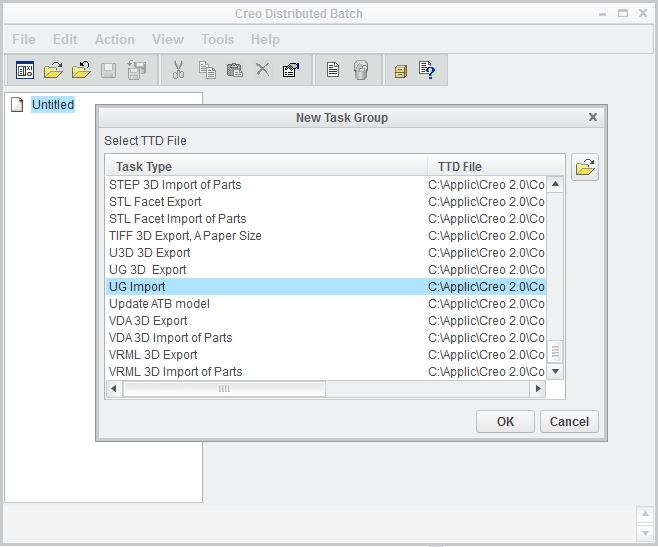Click the horizontal scrollbar thumb in the task list
This screenshot has height=547, width=658.
[x=224, y=389]
